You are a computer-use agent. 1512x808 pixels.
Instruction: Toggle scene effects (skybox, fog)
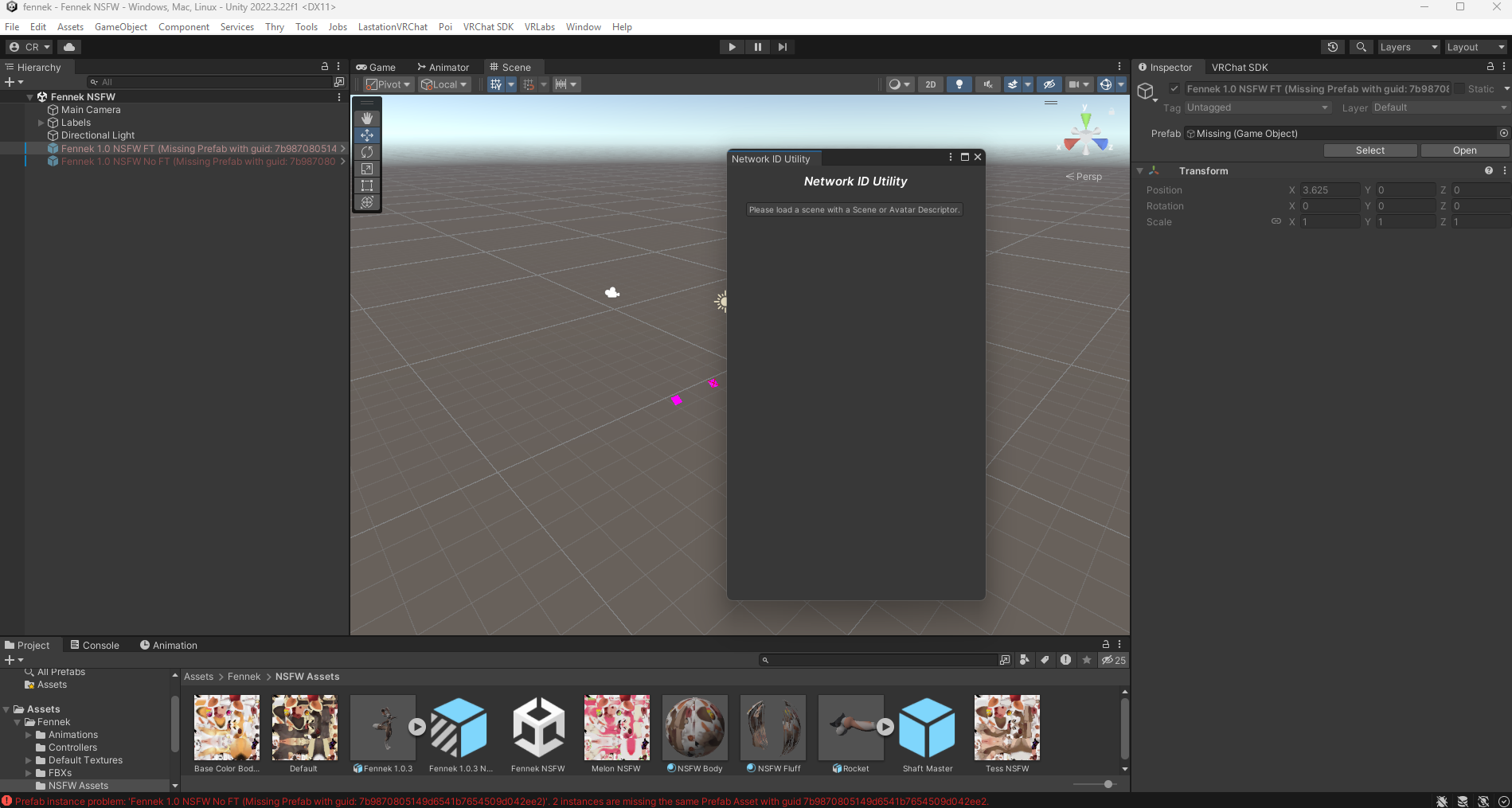(x=1013, y=84)
